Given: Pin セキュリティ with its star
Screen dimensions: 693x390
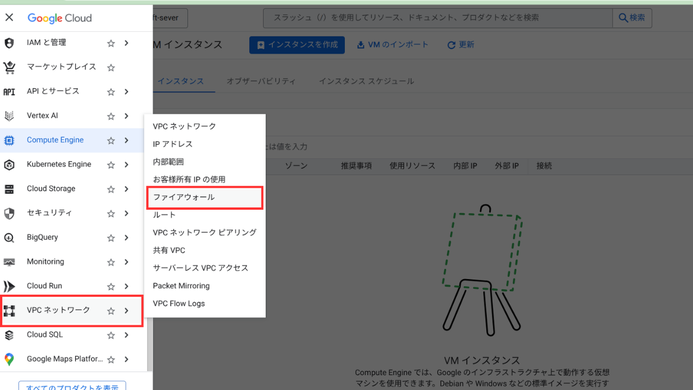Looking at the screenshot, I should (x=111, y=214).
